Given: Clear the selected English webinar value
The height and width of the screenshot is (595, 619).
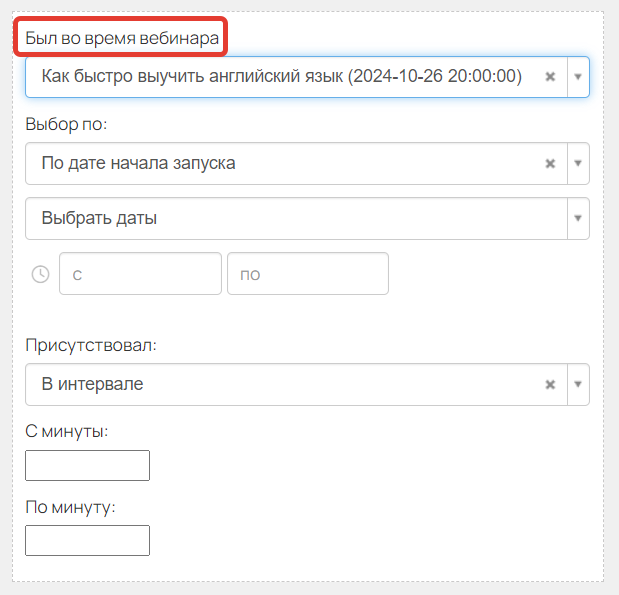Looking at the screenshot, I should point(550,77).
